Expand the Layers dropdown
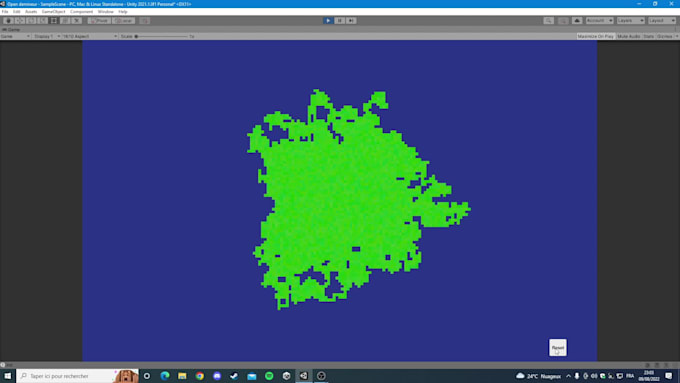The height and width of the screenshot is (383, 680). 631,20
